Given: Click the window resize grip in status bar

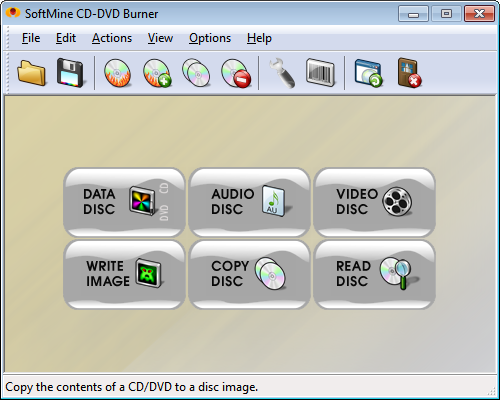Looking at the screenshot, I should pyautogui.click(x=491, y=391).
